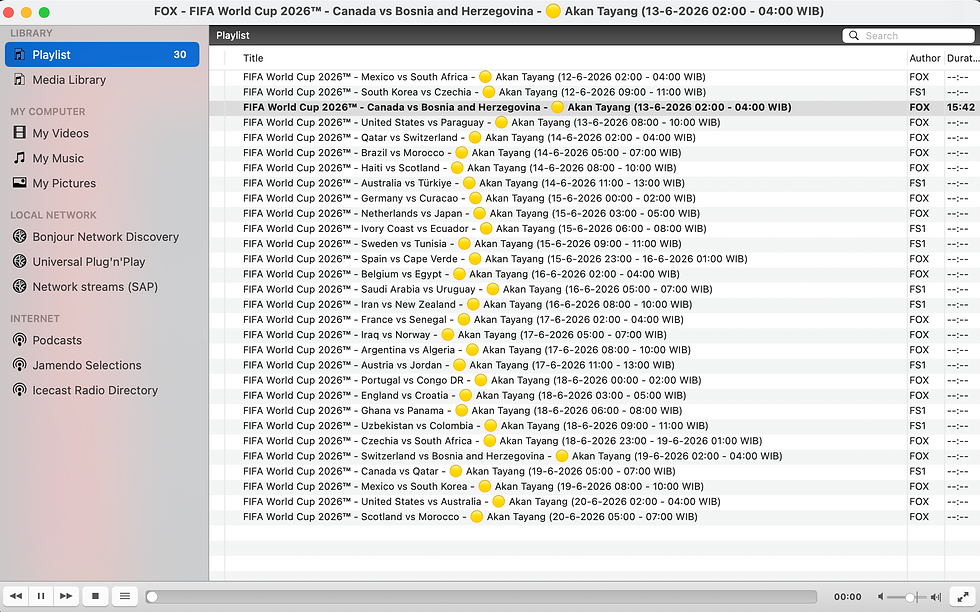Adjust the volume slider knob
The width and height of the screenshot is (980, 612).
point(912,597)
